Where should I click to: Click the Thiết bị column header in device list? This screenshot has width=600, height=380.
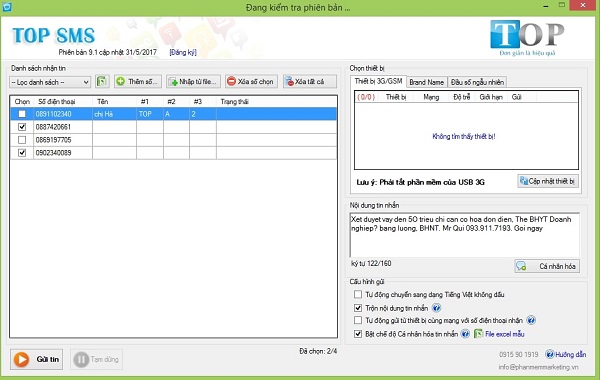(x=396, y=97)
